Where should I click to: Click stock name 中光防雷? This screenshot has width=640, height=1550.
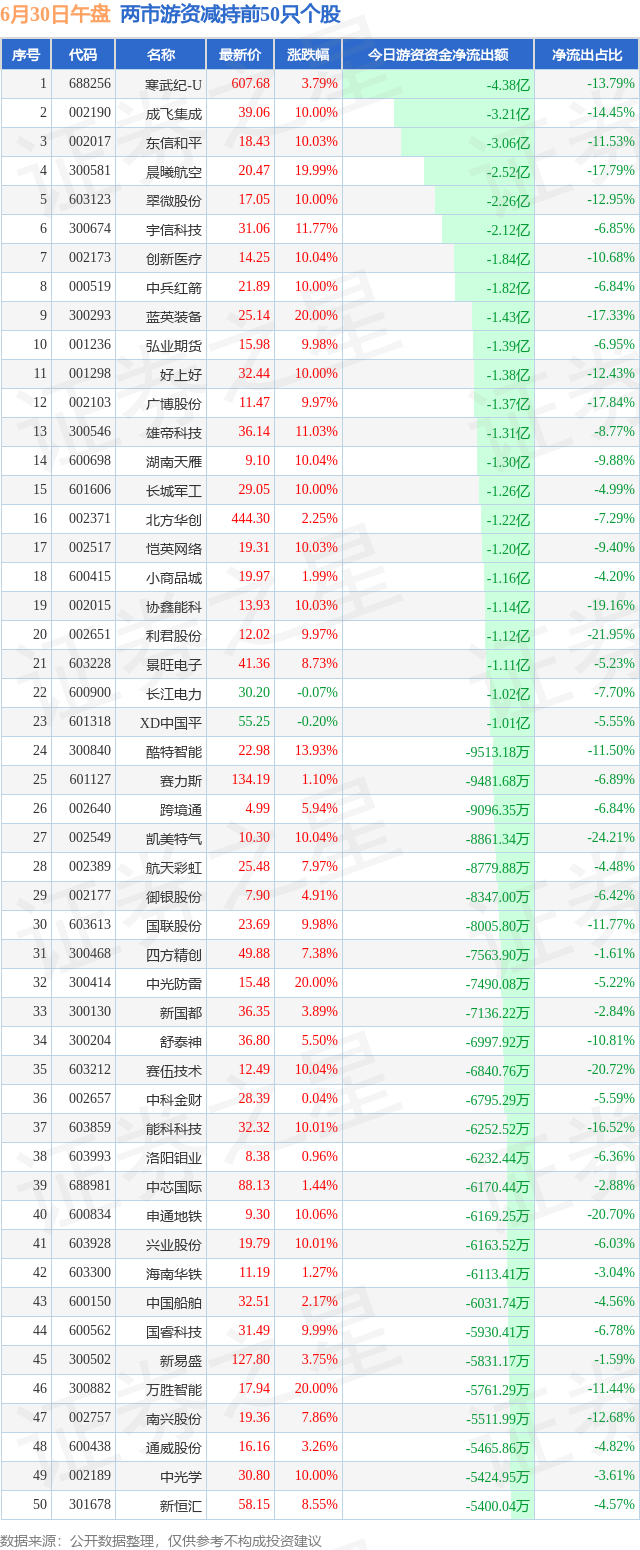[x=173, y=983]
